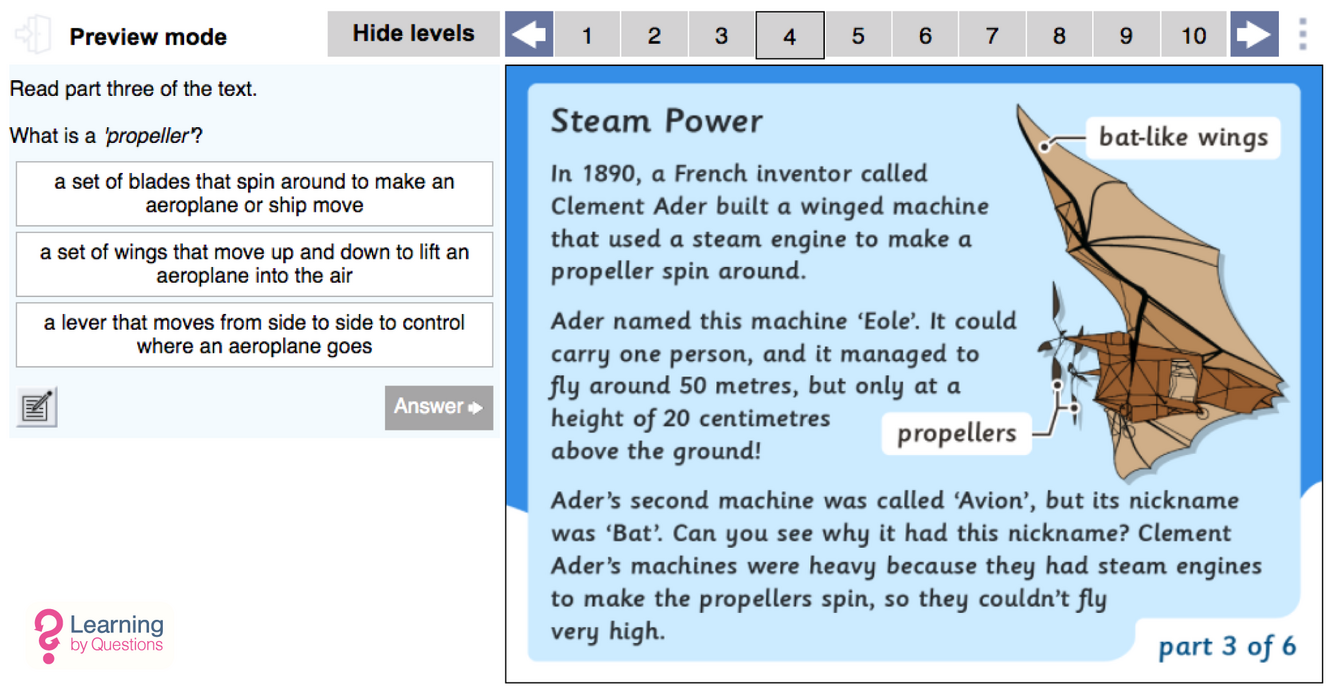Choose answer about wings moving up and down
This screenshot has height=690, width=1334.
[254, 265]
